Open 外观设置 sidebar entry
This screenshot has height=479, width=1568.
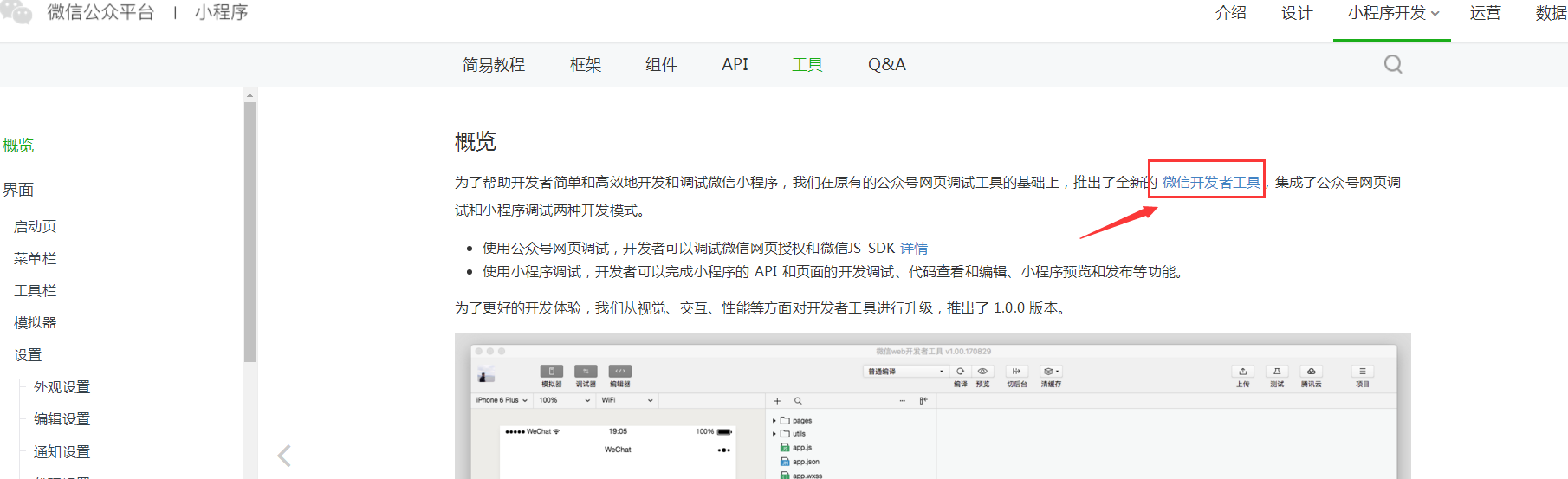pos(62,387)
